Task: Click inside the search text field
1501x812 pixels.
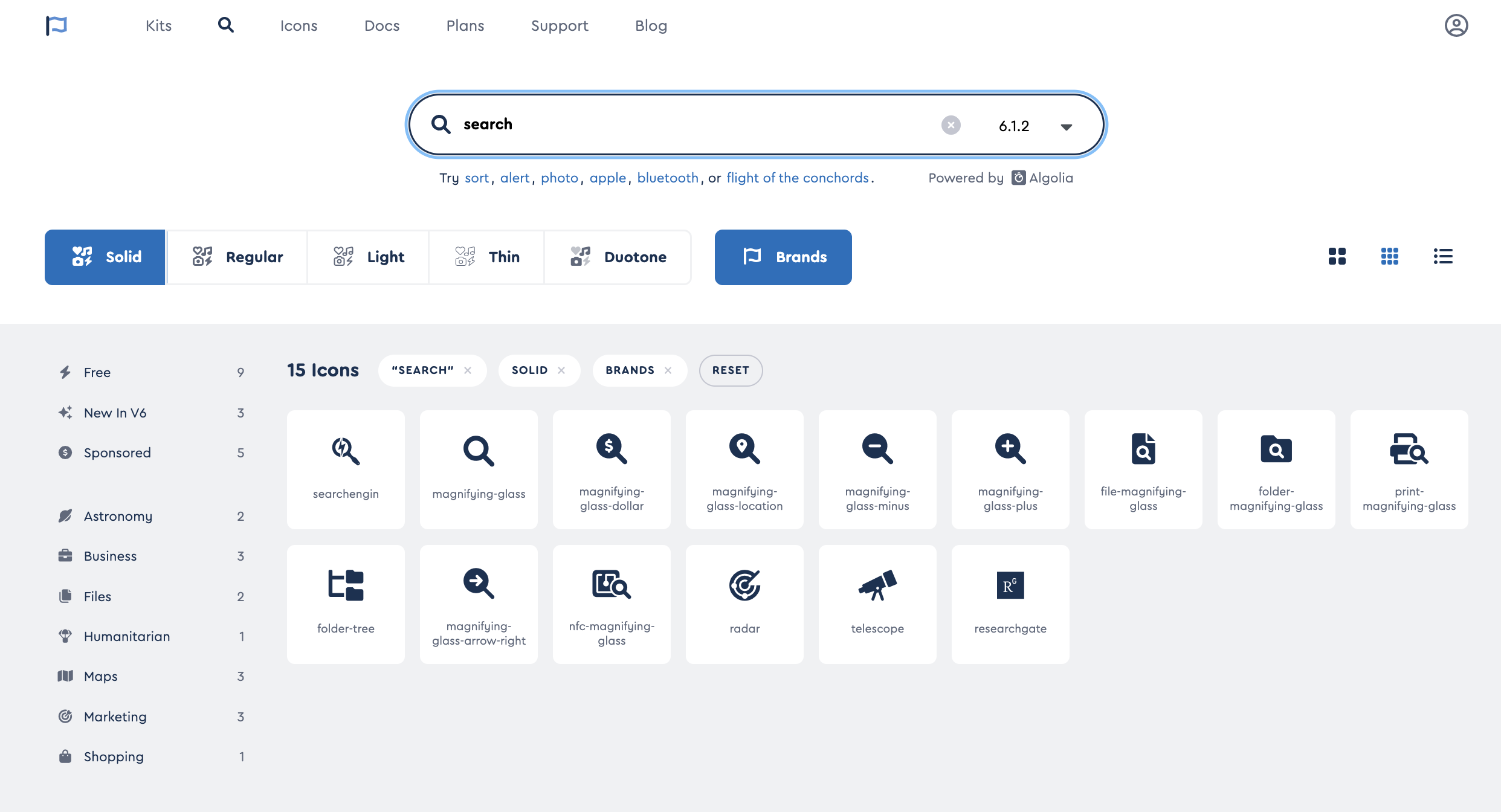Action: click(695, 124)
